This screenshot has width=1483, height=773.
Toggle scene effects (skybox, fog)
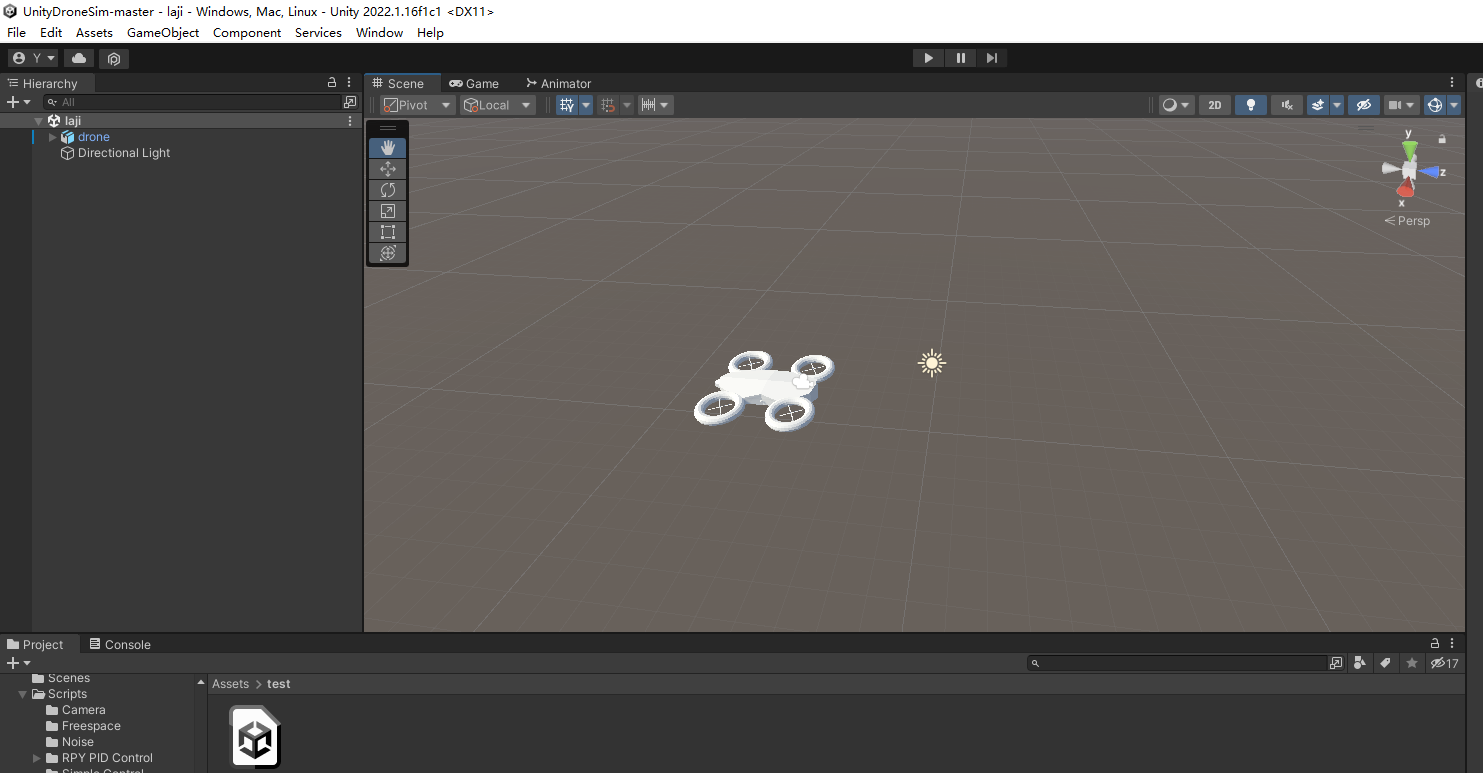(x=1318, y=105)
